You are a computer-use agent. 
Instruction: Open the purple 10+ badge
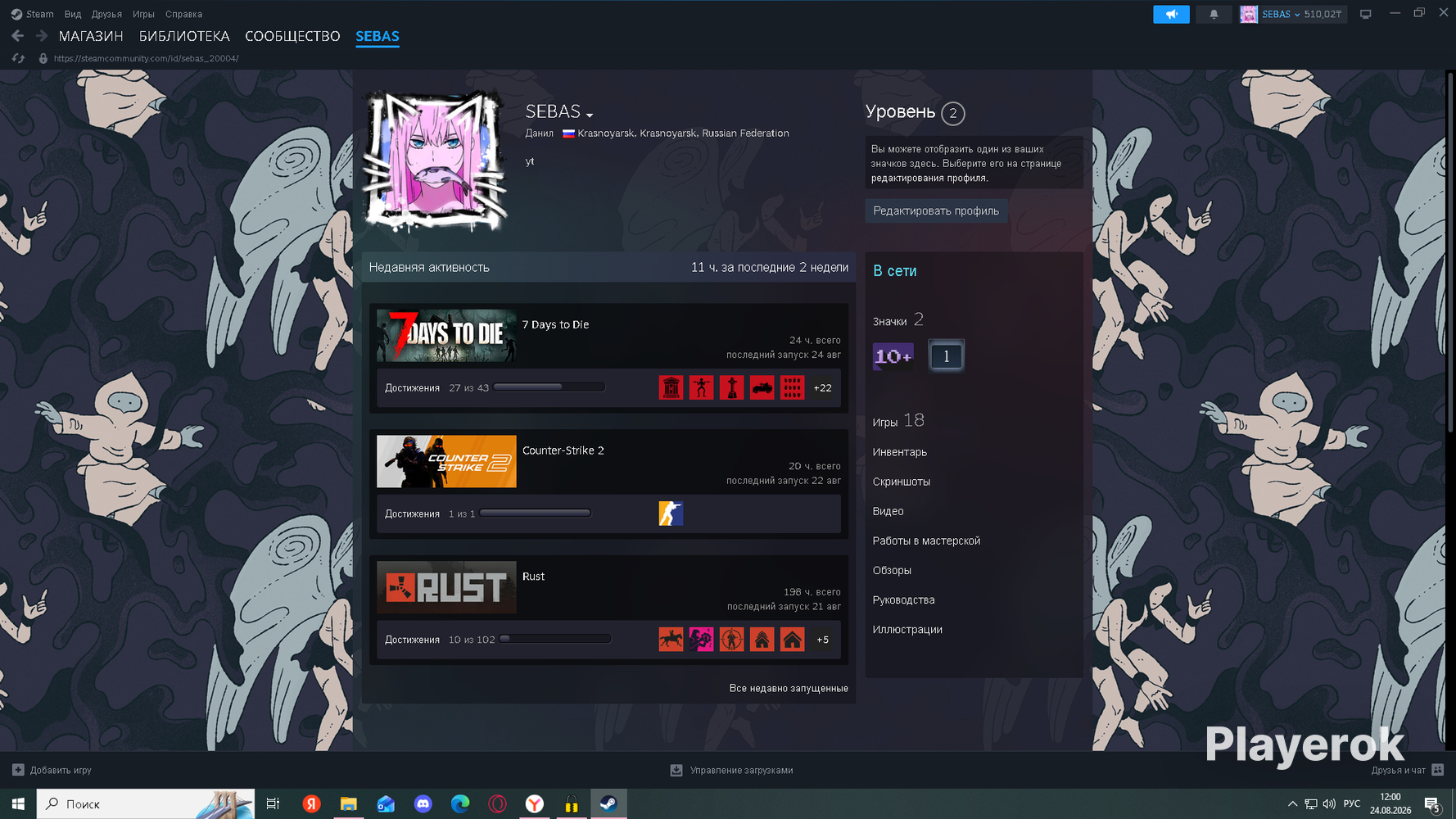[893, 356]
